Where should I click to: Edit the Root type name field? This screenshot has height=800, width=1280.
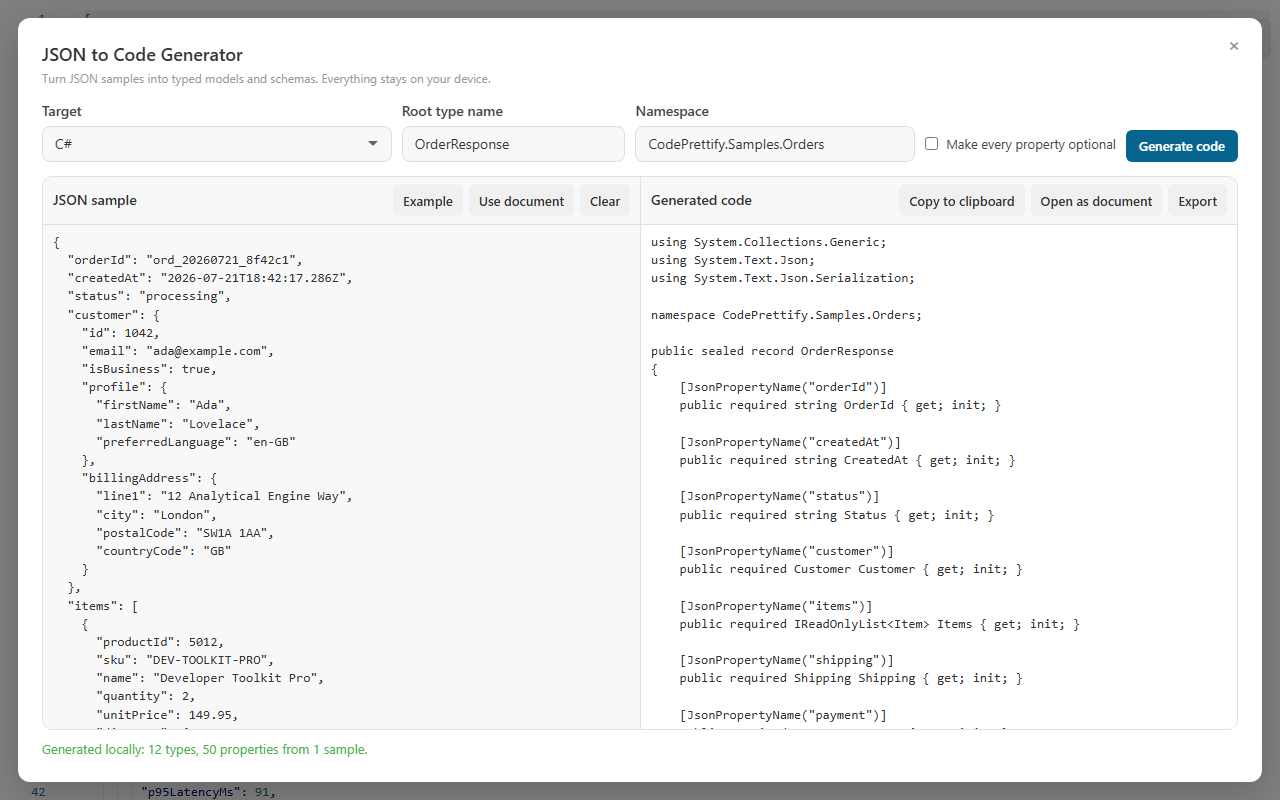513,144
